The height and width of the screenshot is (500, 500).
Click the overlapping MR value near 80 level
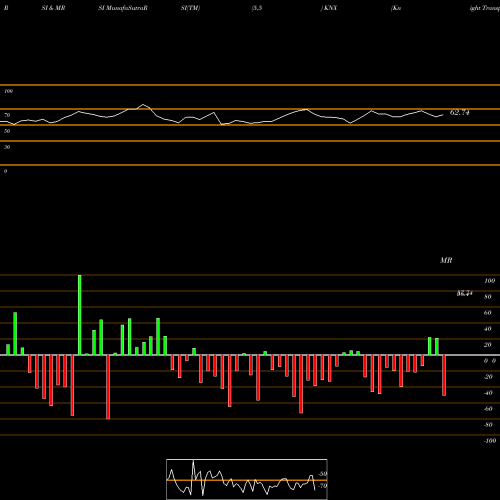click(x=465, y=293)
